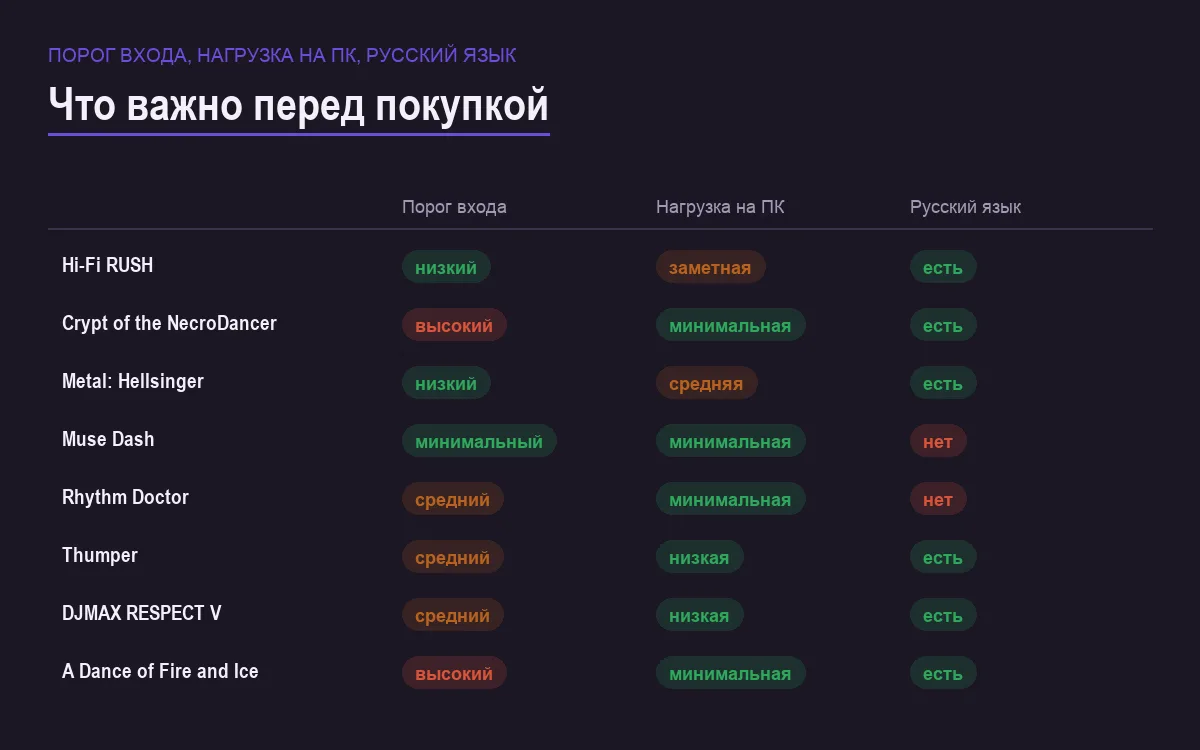Click "минимальная" badge for A Dance of Fire and Ice

(x=730, y=673)
